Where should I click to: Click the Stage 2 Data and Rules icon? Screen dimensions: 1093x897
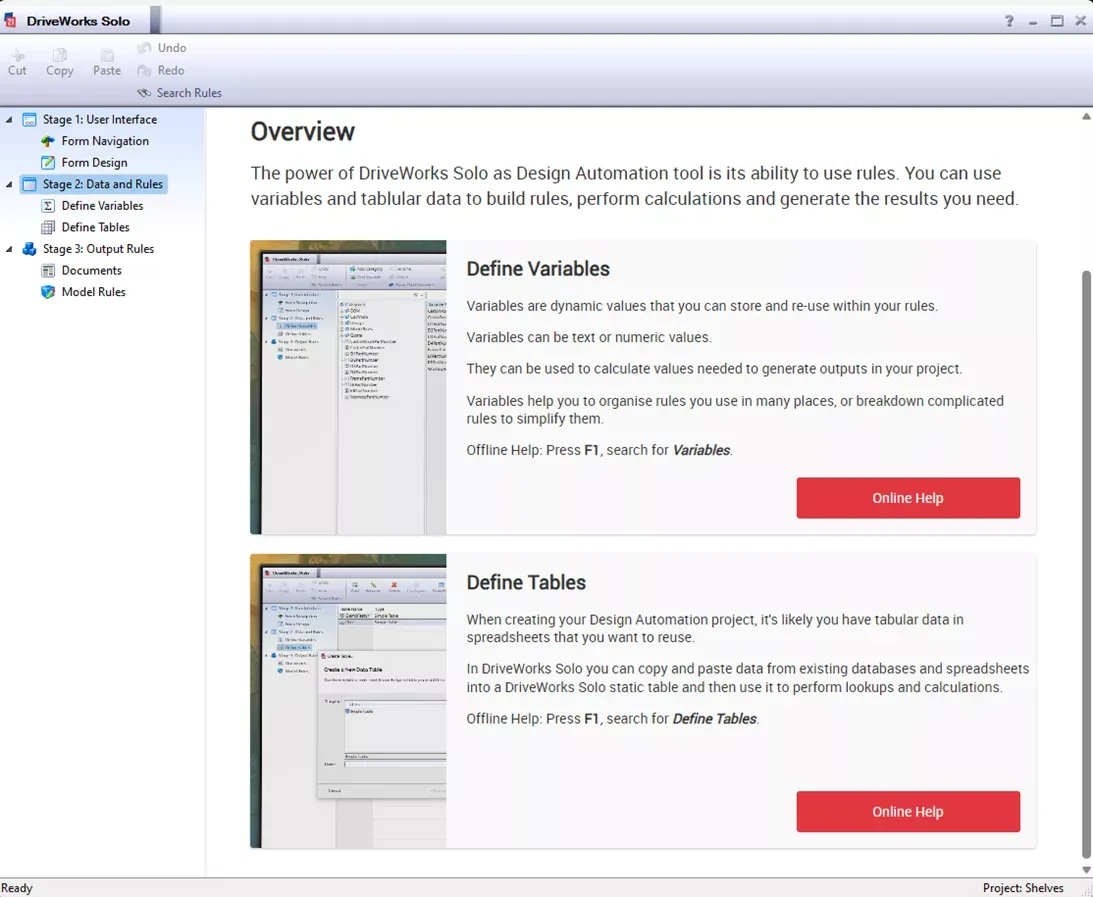click(x=29, y=184)
